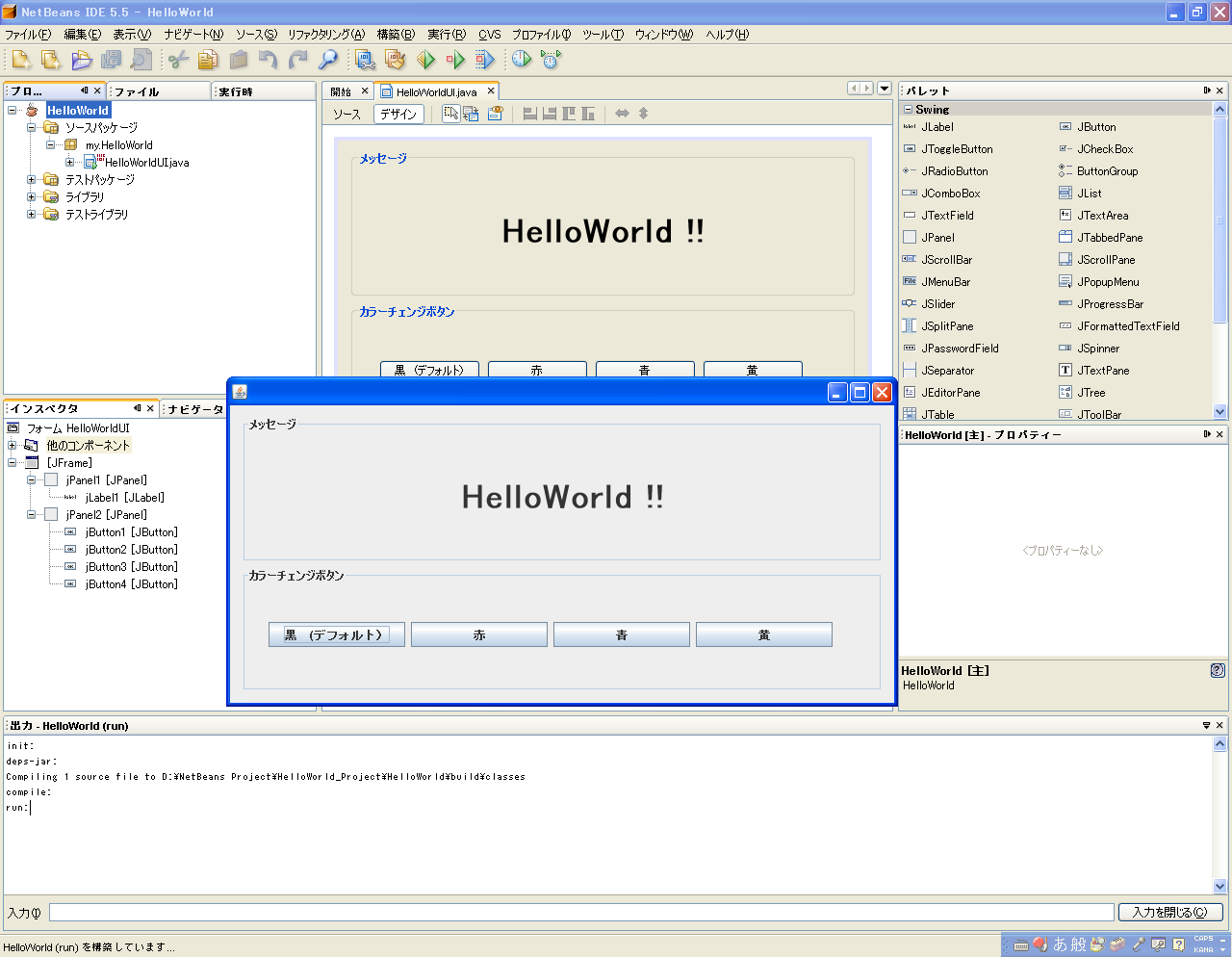Click the Cut scissors icon in toolbar
This screenshot has width=1232, height=957.
tap(178, 60)
